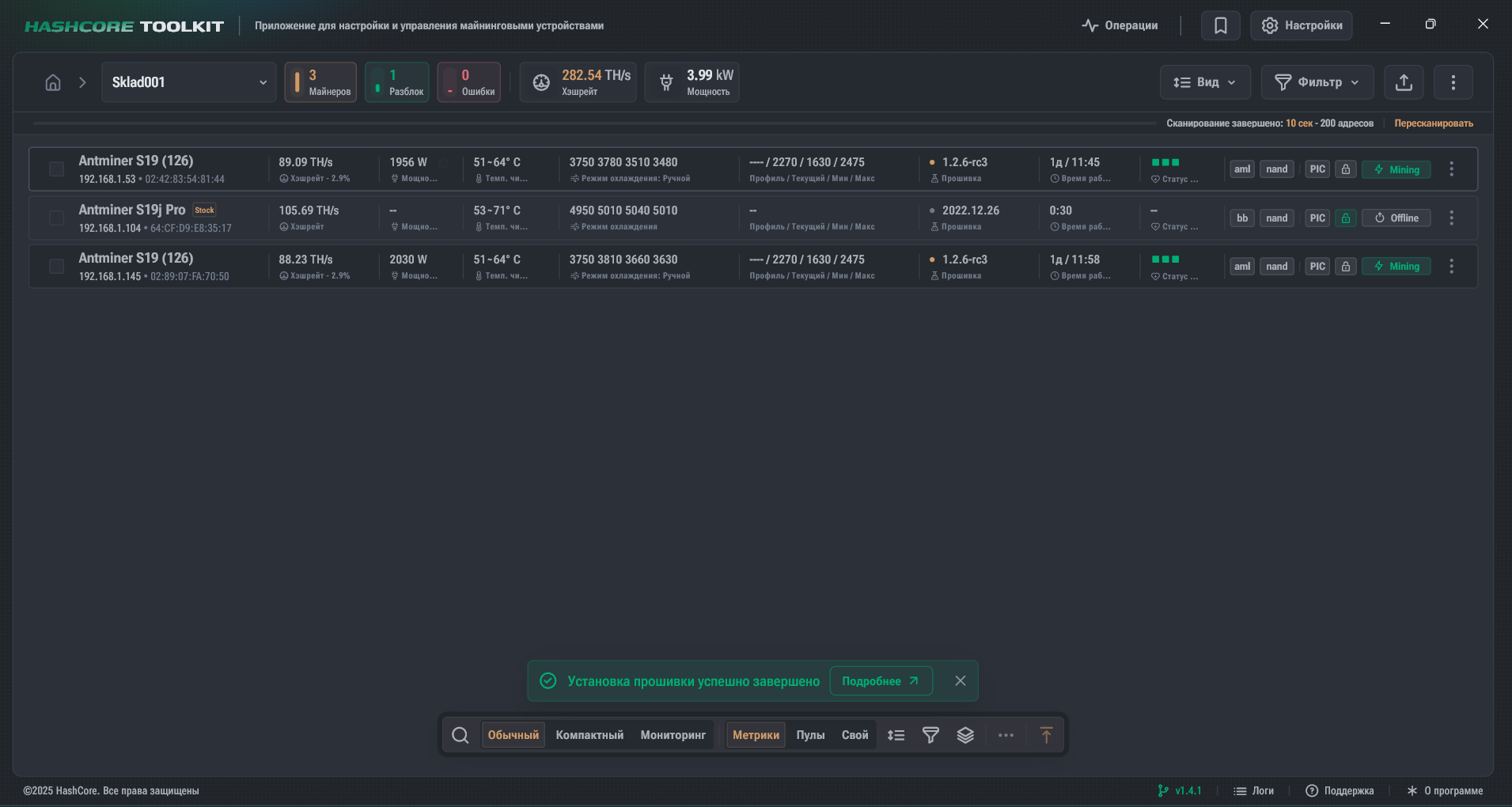Click Mining status for miner 192.168.1.53
Screen dimensions: 1512x807
point(1396,169)
